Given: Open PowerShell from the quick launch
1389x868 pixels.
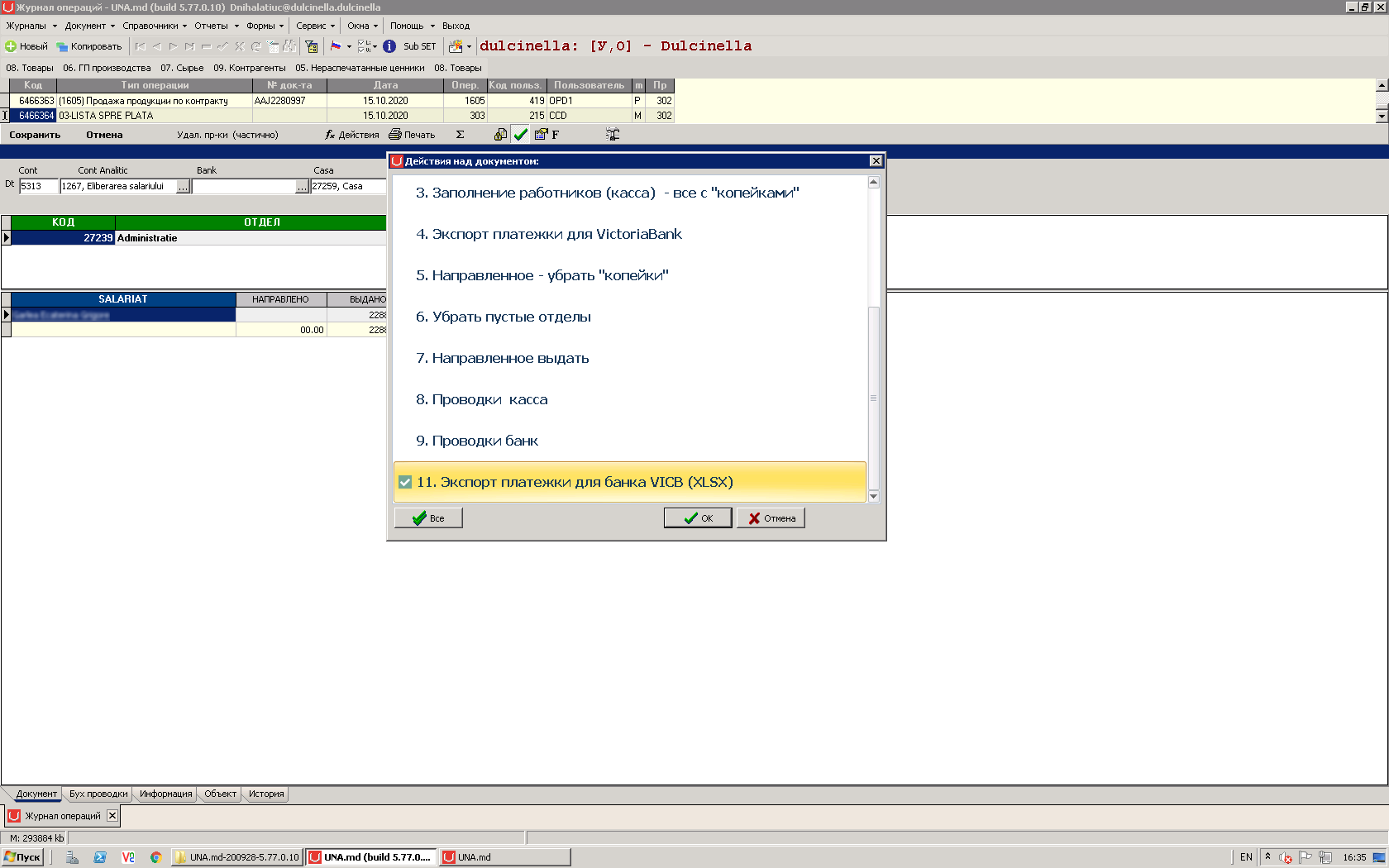Looking at the screenshot, I should tap(100, 857).
